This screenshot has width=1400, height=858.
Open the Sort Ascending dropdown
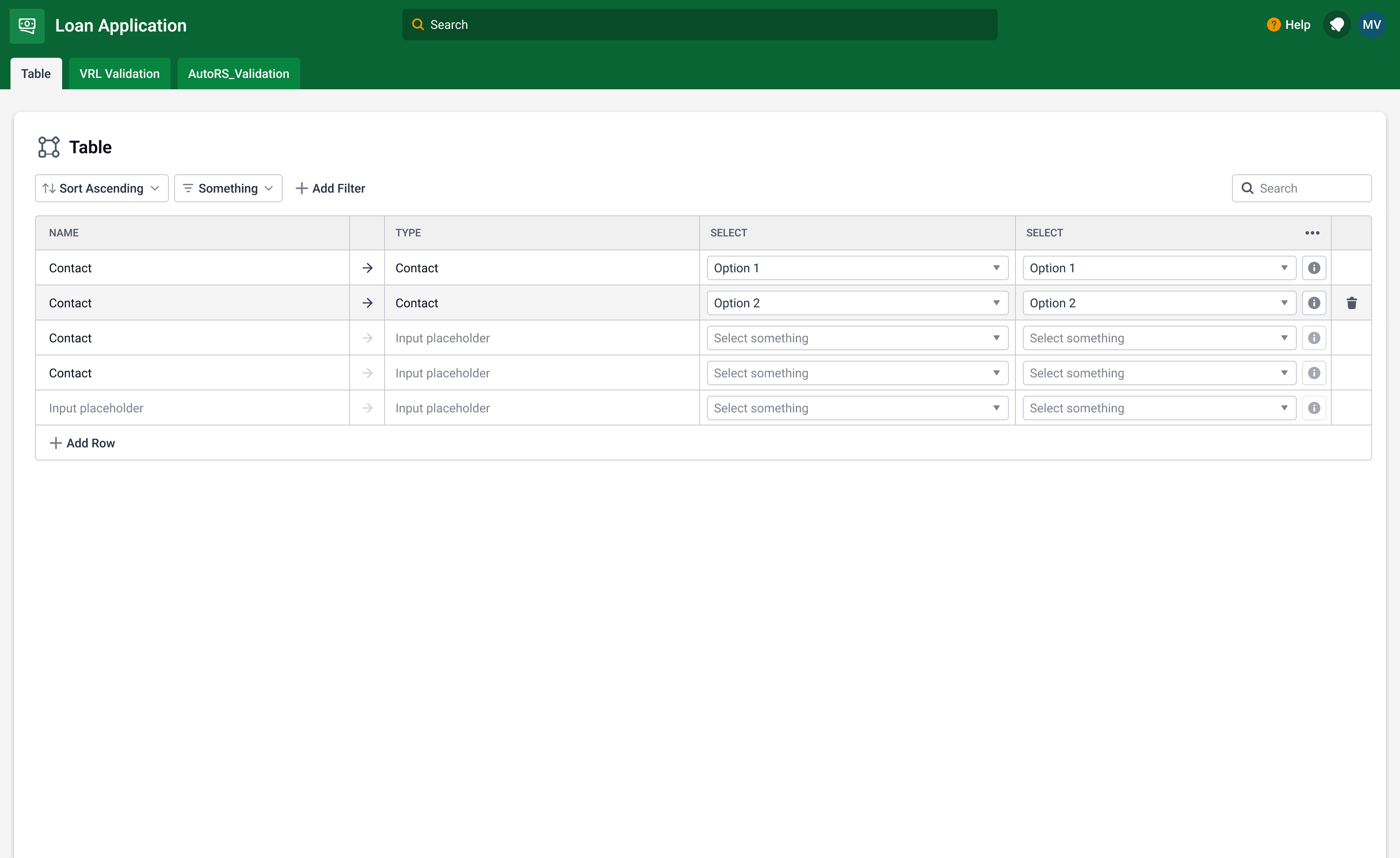(101, 188)
